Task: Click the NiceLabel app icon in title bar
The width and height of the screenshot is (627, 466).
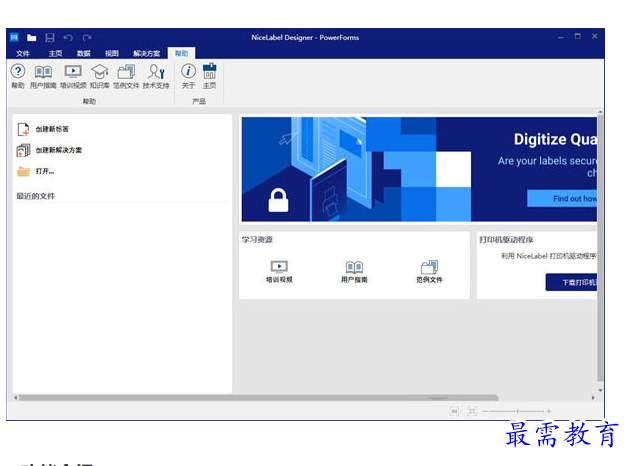Action: coord(14,37)
